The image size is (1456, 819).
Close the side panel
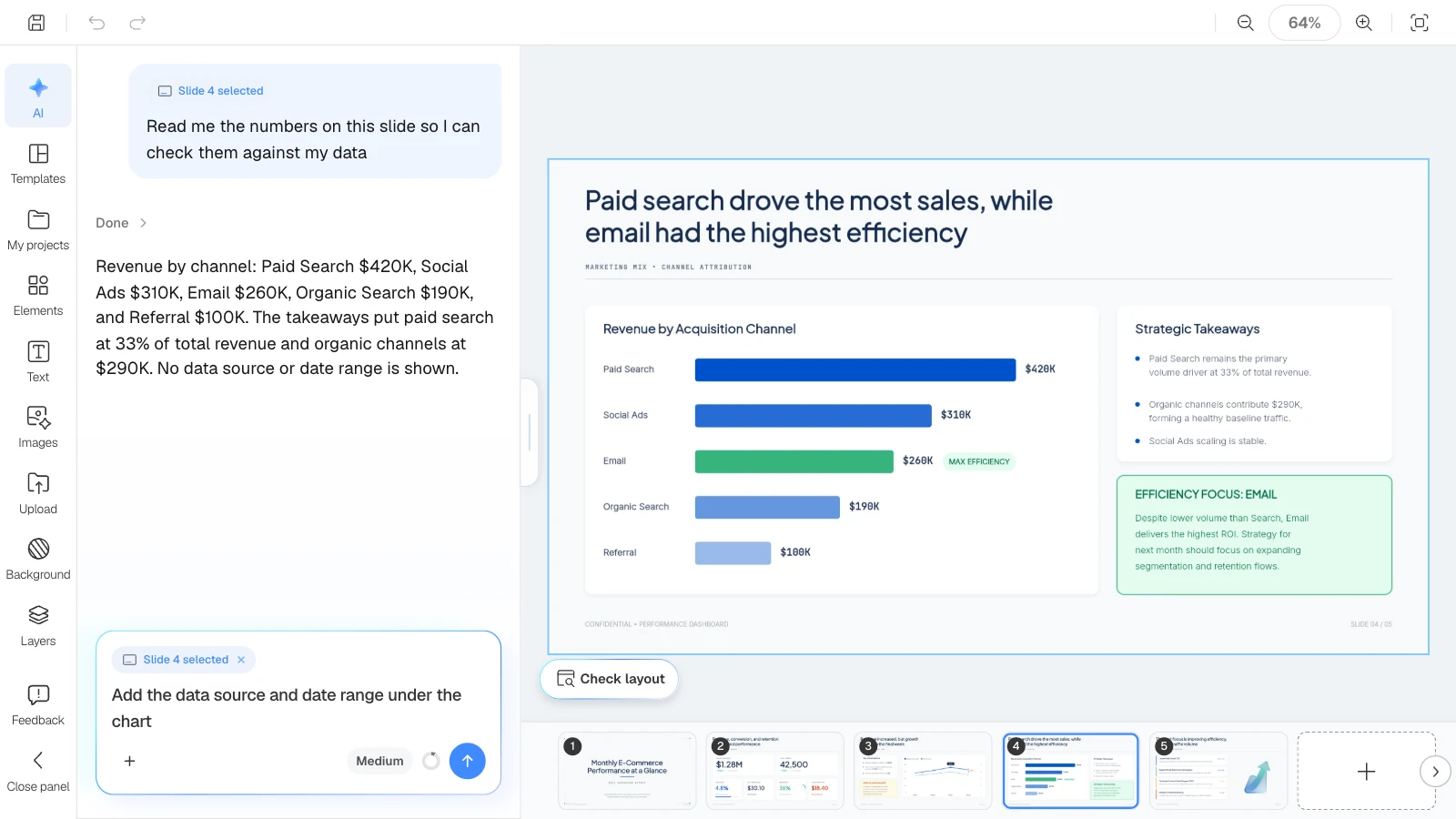pyautogui.click(x=38, y=772)
